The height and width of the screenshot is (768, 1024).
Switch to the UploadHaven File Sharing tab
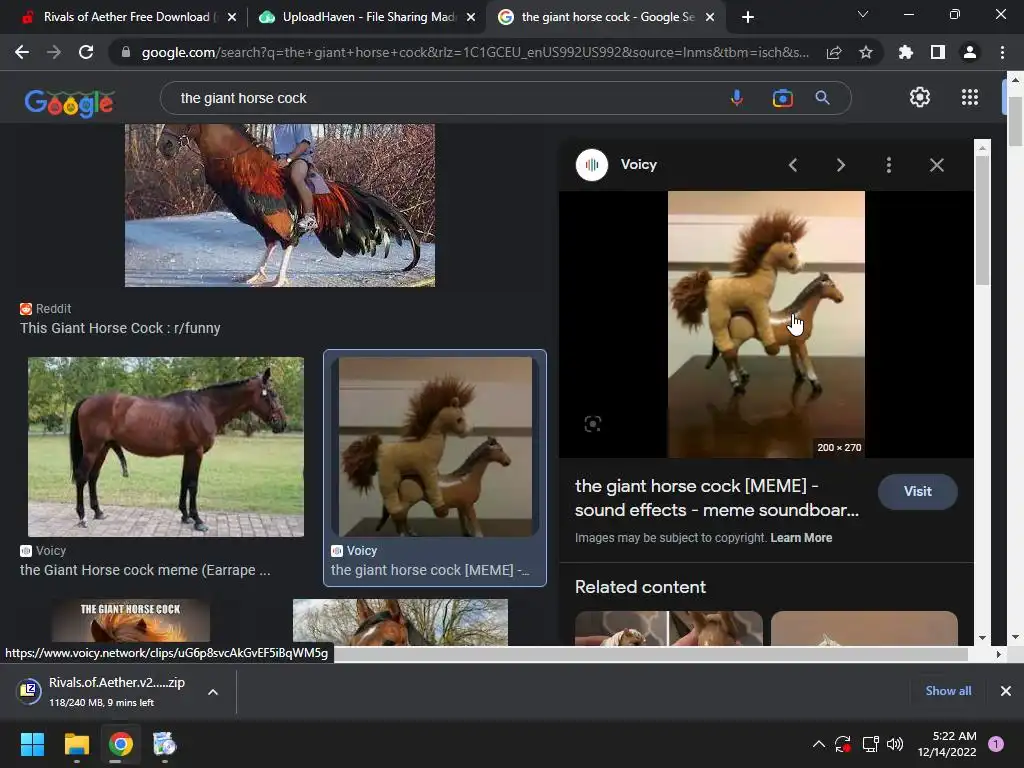tap(368, 17)
